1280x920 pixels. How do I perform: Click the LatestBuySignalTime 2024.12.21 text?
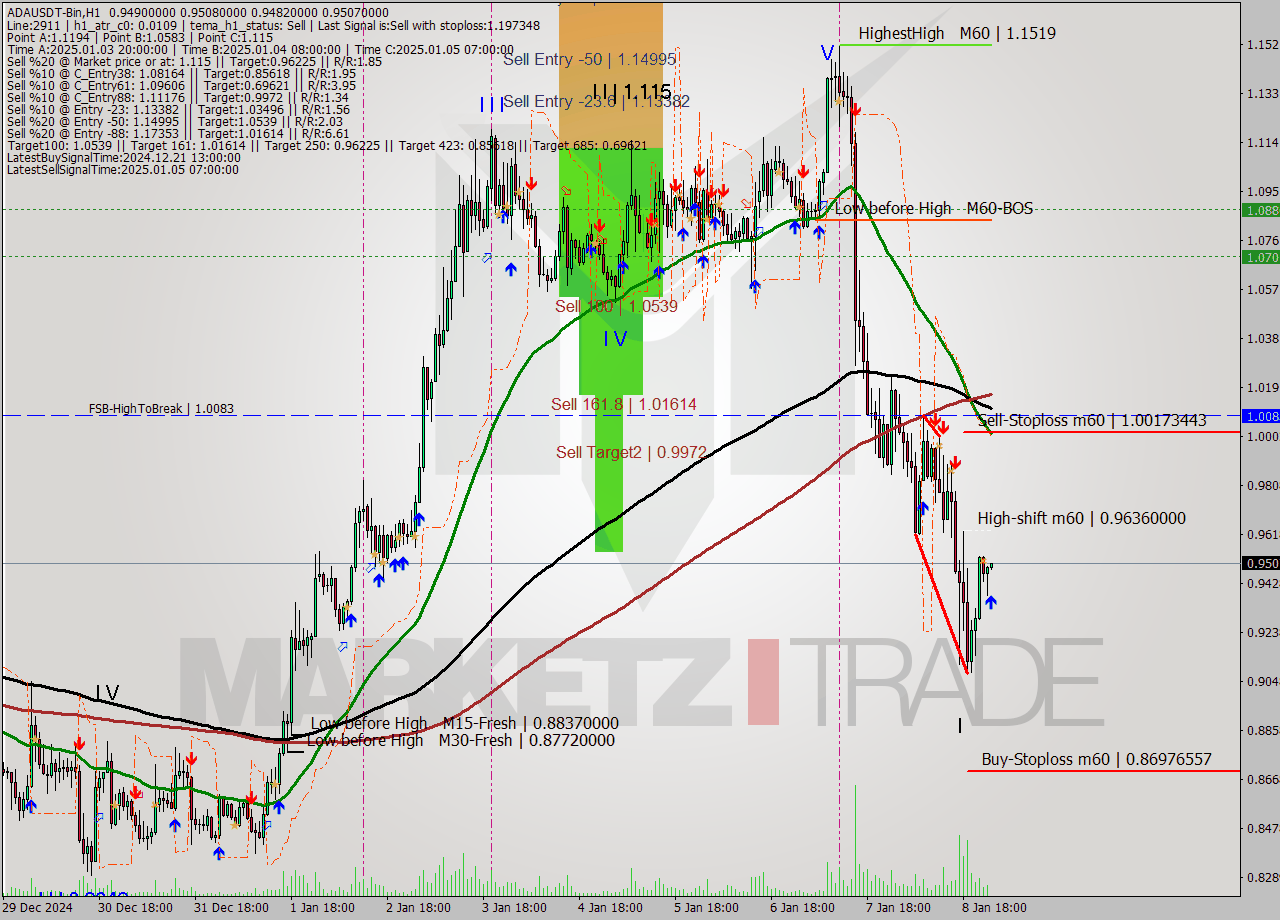click(x=124, y=157)
